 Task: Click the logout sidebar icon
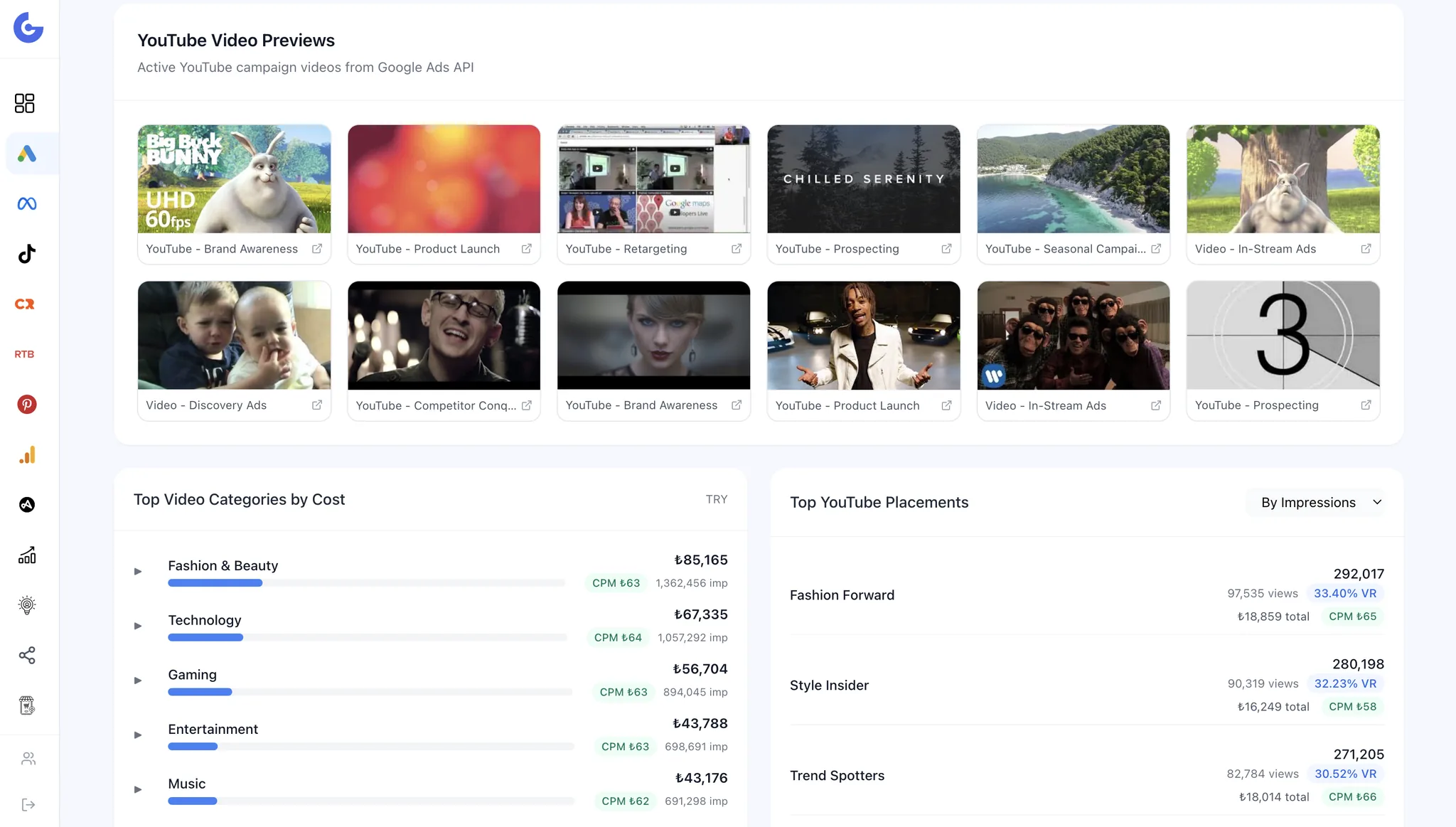pyautogui.click(x=28, y=805)
